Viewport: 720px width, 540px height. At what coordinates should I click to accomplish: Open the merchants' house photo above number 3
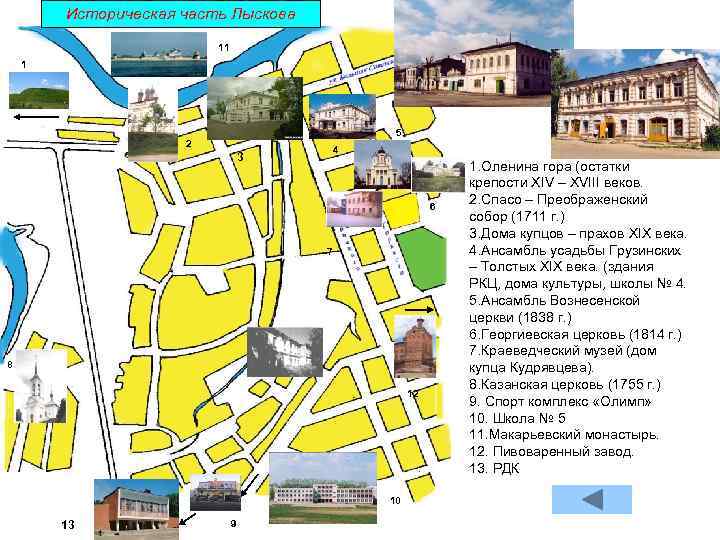[255, 108]
